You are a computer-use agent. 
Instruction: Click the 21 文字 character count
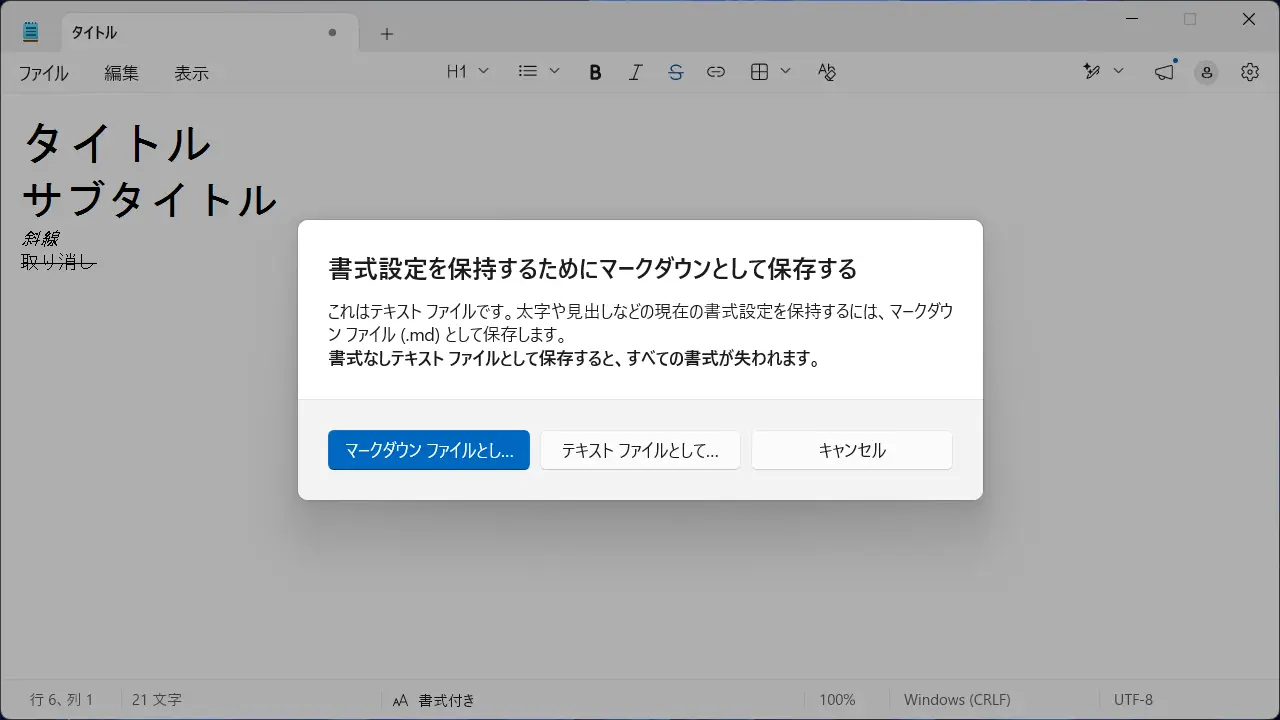pos(157,700)
